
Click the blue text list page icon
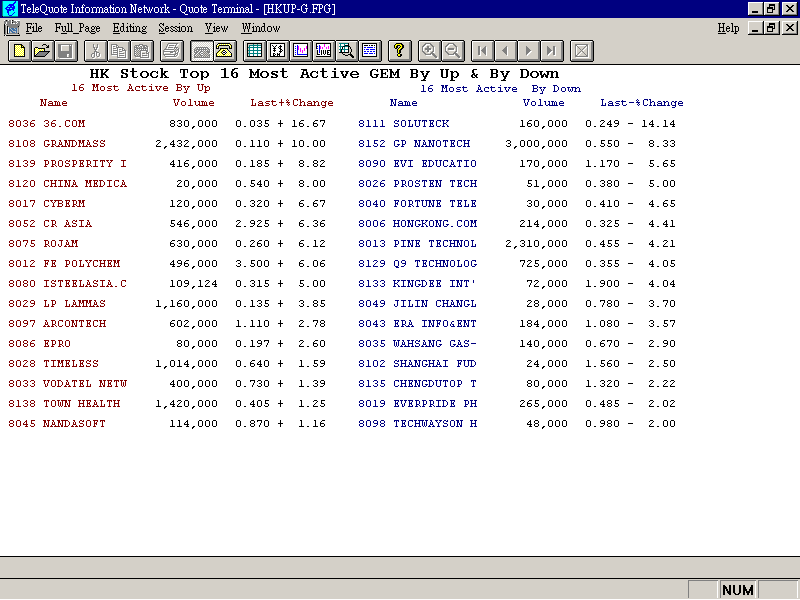coord(370,51)
